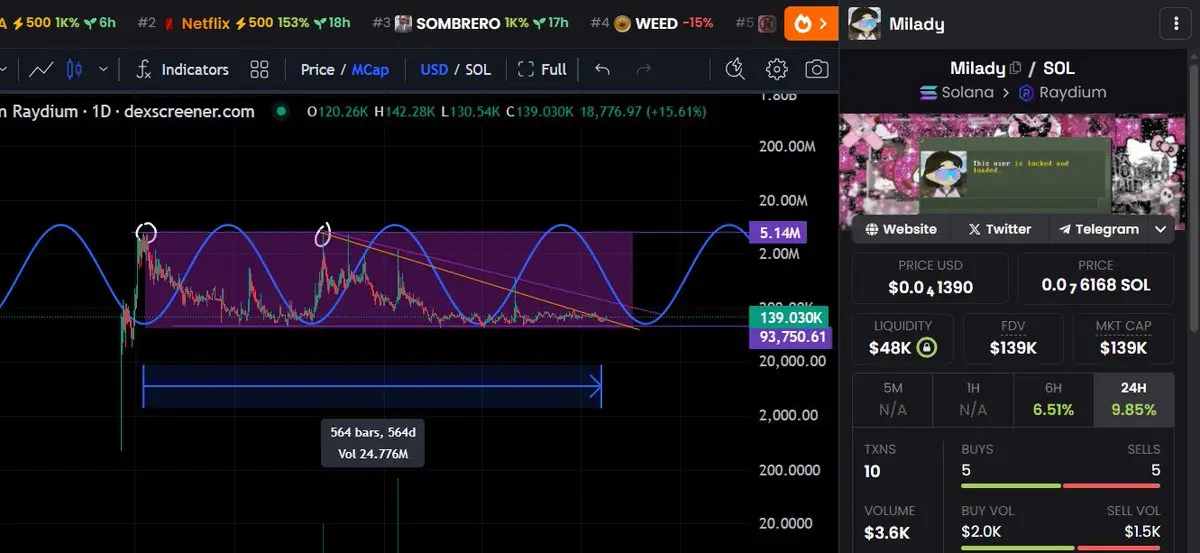Image resolution: width=1200 pixels, height=553 pixels.
Task: Click the MKT CAP $139K box
Action: pos(1123,339)
